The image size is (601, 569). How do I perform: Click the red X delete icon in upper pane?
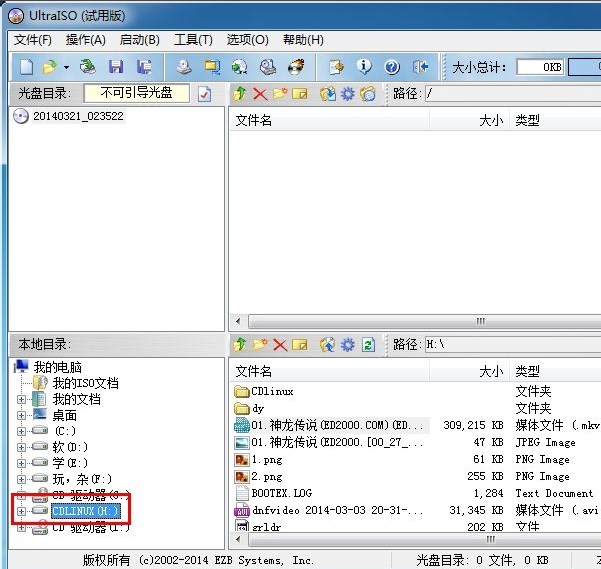click(x=260, y=94)
